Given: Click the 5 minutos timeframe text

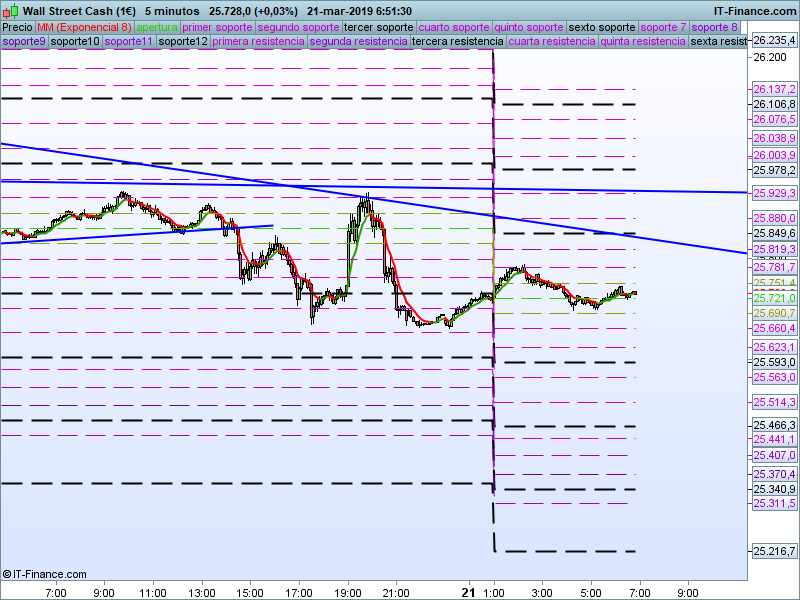Looking at the screenshot, I should (x=172, y=11).
